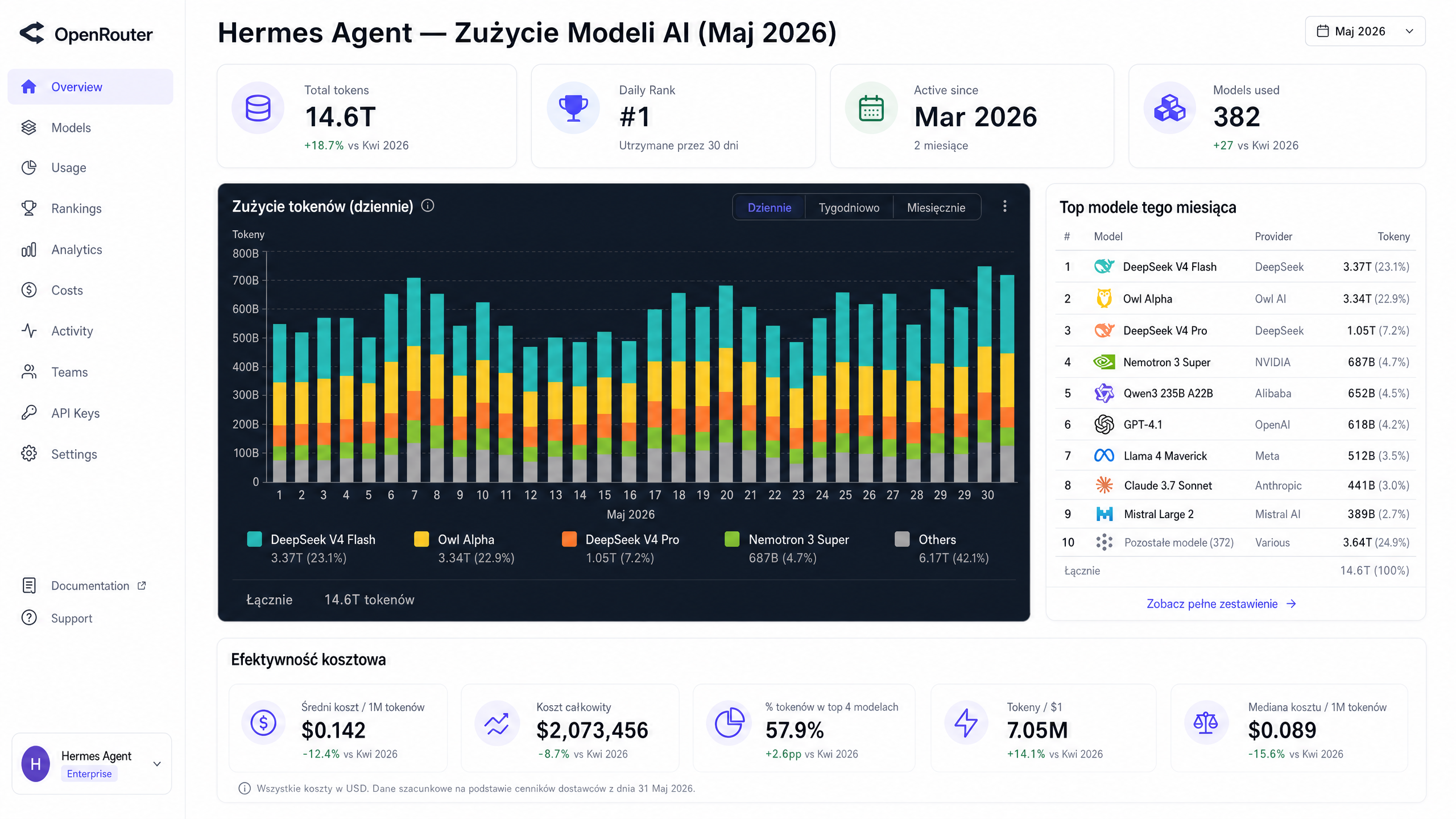Click the Tokeny column header
This screenshot has height=819, width=1456.
(x=1393, y=236)
